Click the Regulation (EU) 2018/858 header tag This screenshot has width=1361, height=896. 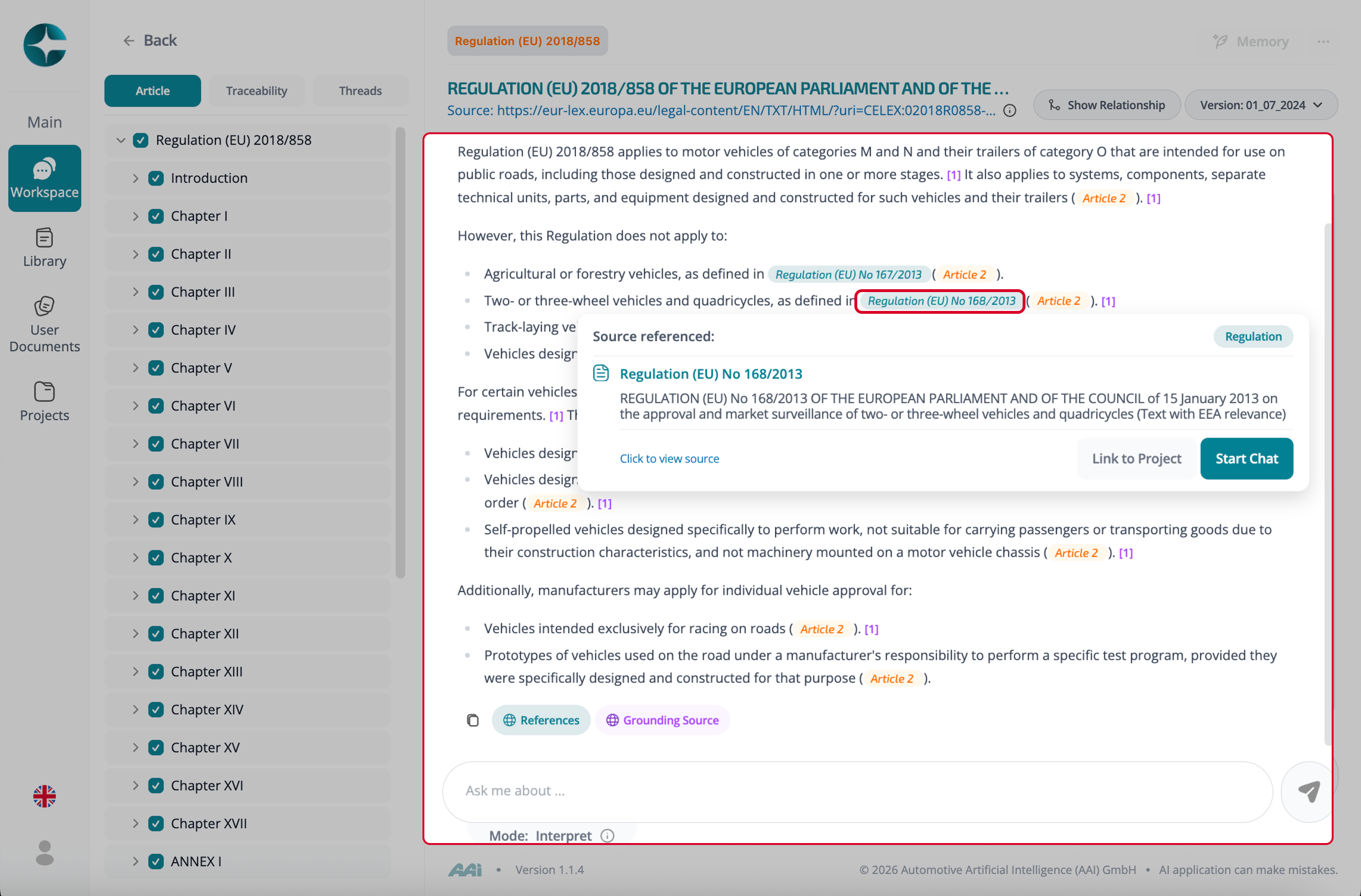coord(527,41)
